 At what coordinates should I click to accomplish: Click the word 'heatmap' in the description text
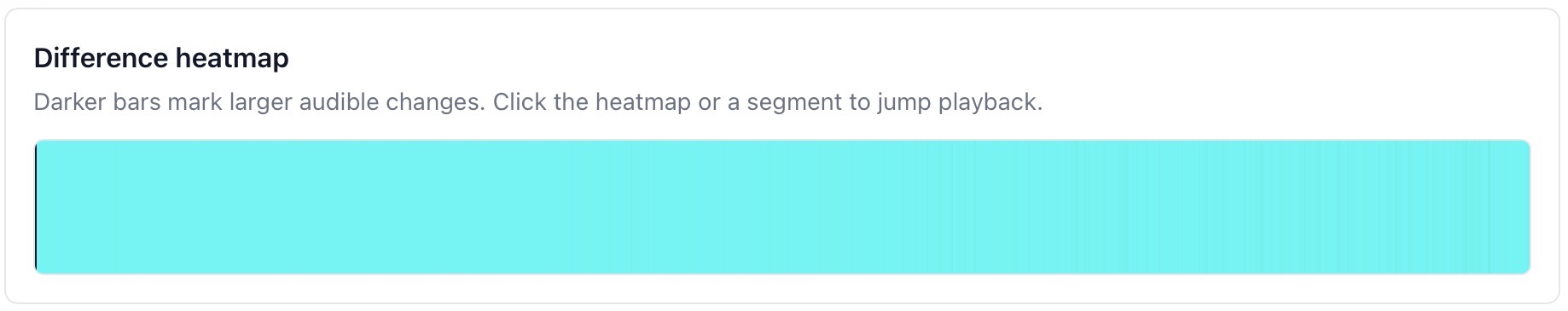(643, 102)
